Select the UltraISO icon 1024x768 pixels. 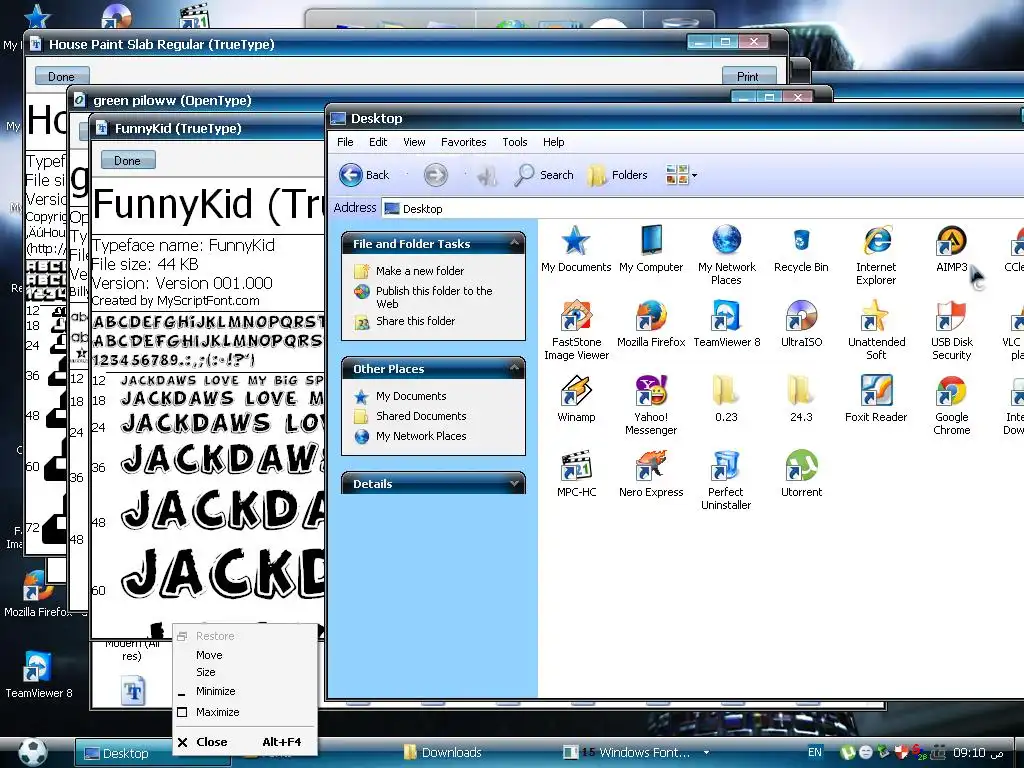click(x=801, y=324)
